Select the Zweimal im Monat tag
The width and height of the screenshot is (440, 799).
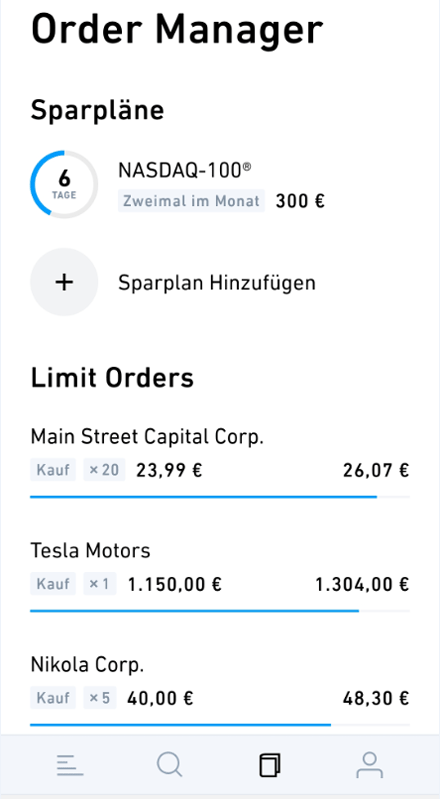191,201
